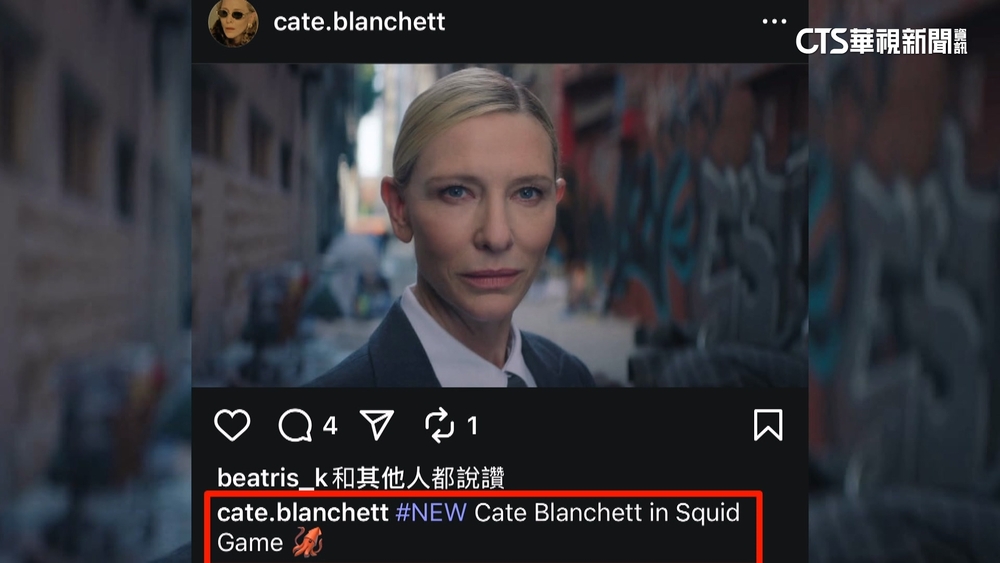Click the 都說讚 text in likes line

468,478
